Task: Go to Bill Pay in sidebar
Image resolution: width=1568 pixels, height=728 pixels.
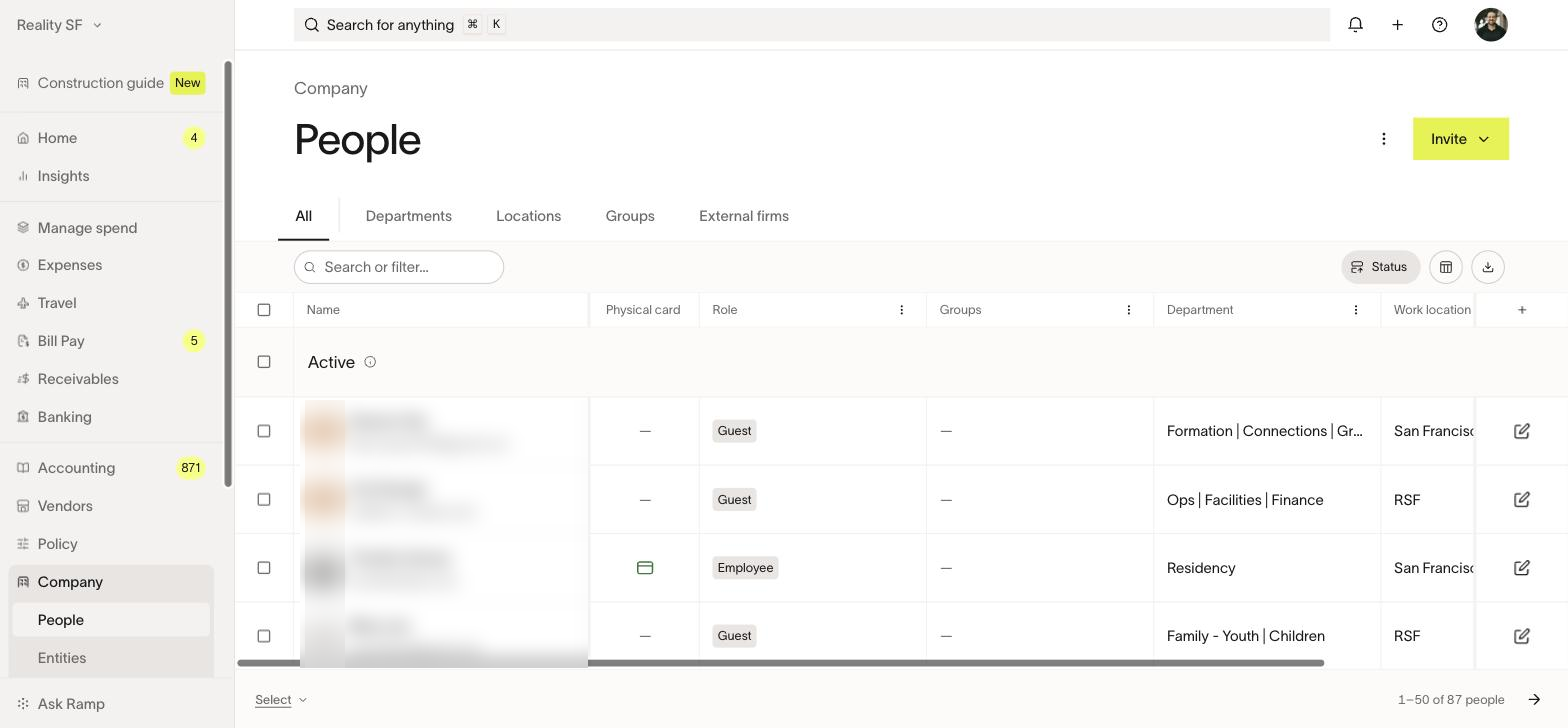Action: click(111, 341)
